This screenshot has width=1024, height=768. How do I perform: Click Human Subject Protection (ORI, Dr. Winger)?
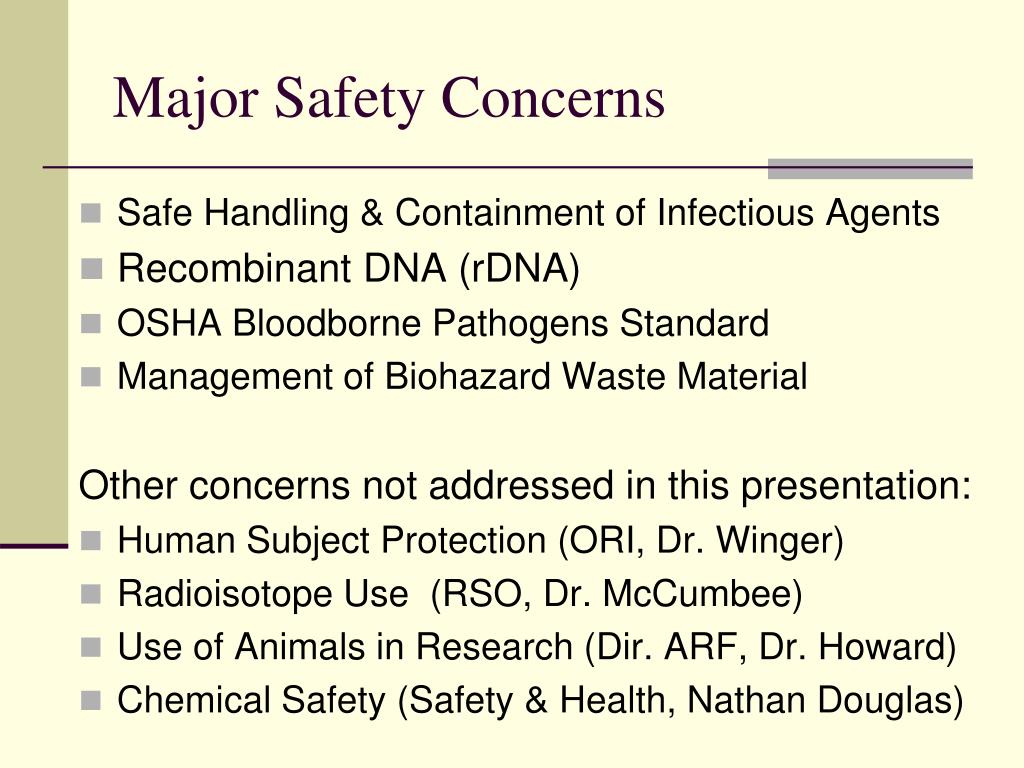pos(481,541)
